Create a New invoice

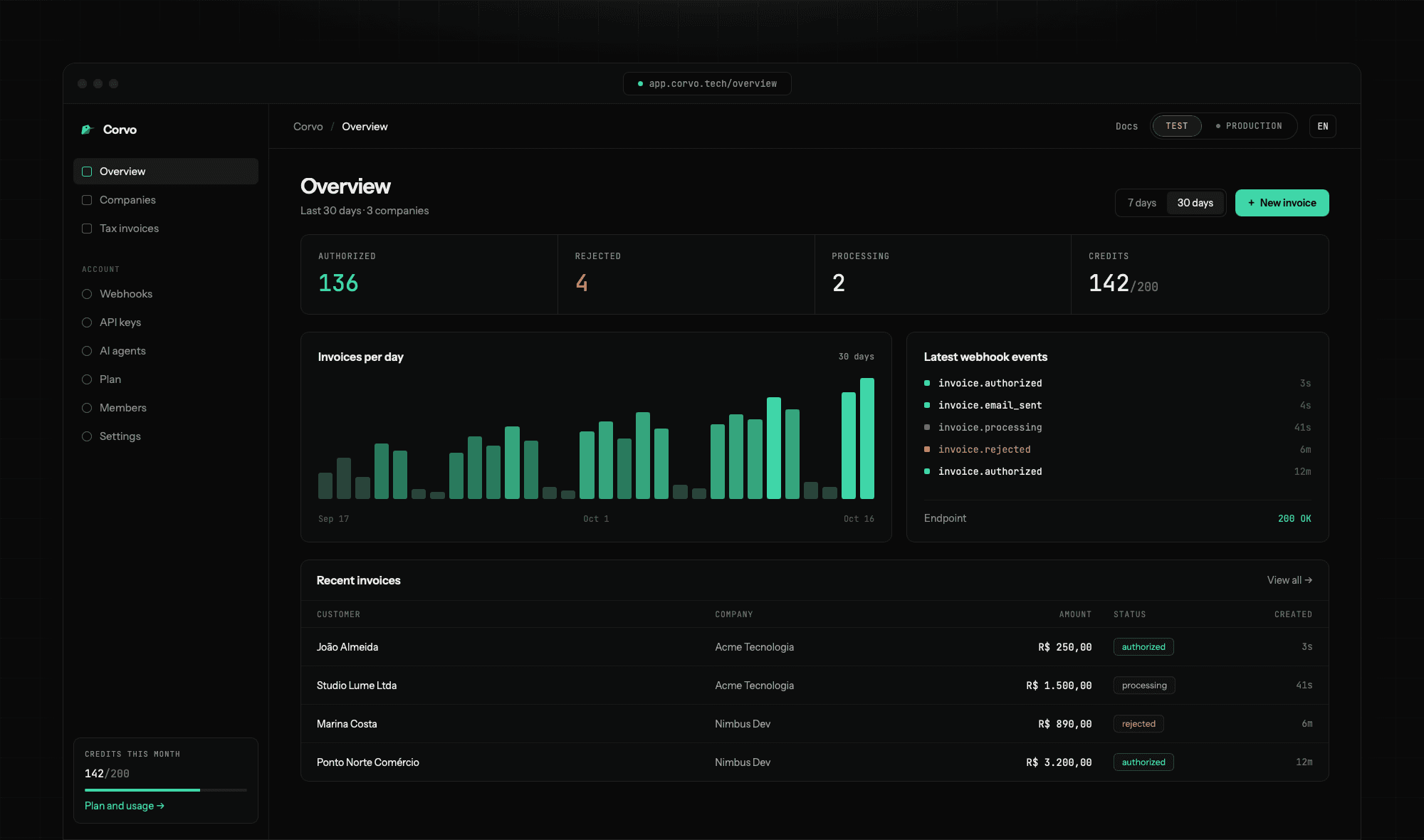tap(1282, 203)
